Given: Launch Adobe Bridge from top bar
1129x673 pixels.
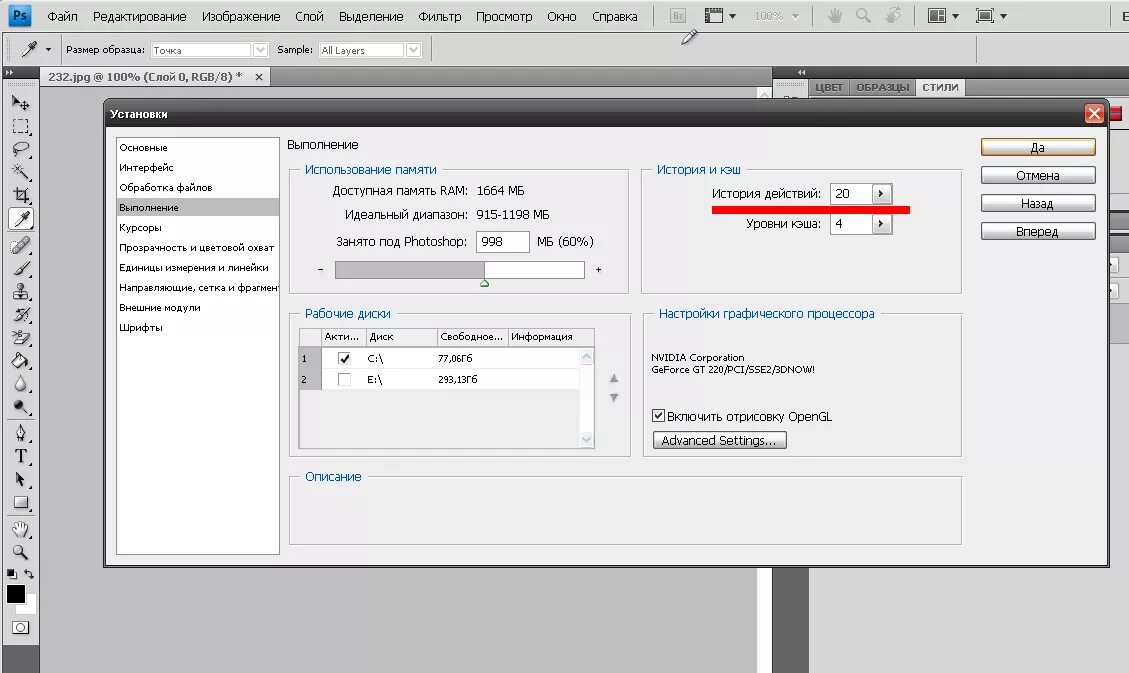Looking at the screenshot, I should pyautogui.click(x=678, y=16).
